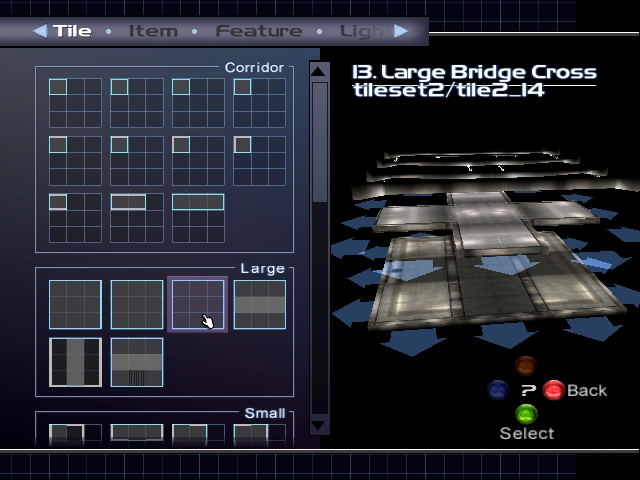
Task: Select third Corridor tile in second row
Action: pos(198,161)
